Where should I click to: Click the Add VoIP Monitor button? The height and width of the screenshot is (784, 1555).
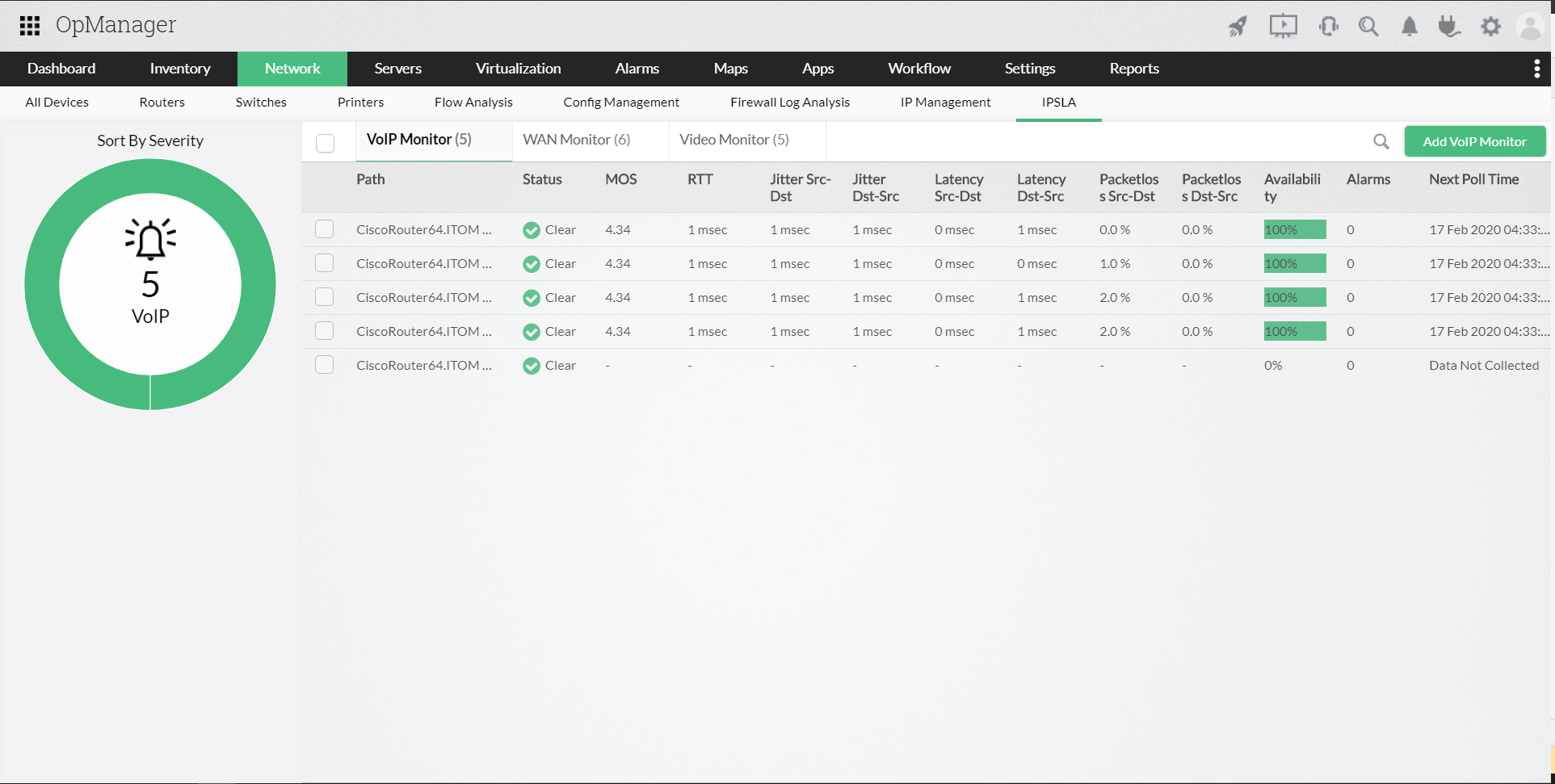tap(1475, 141)
